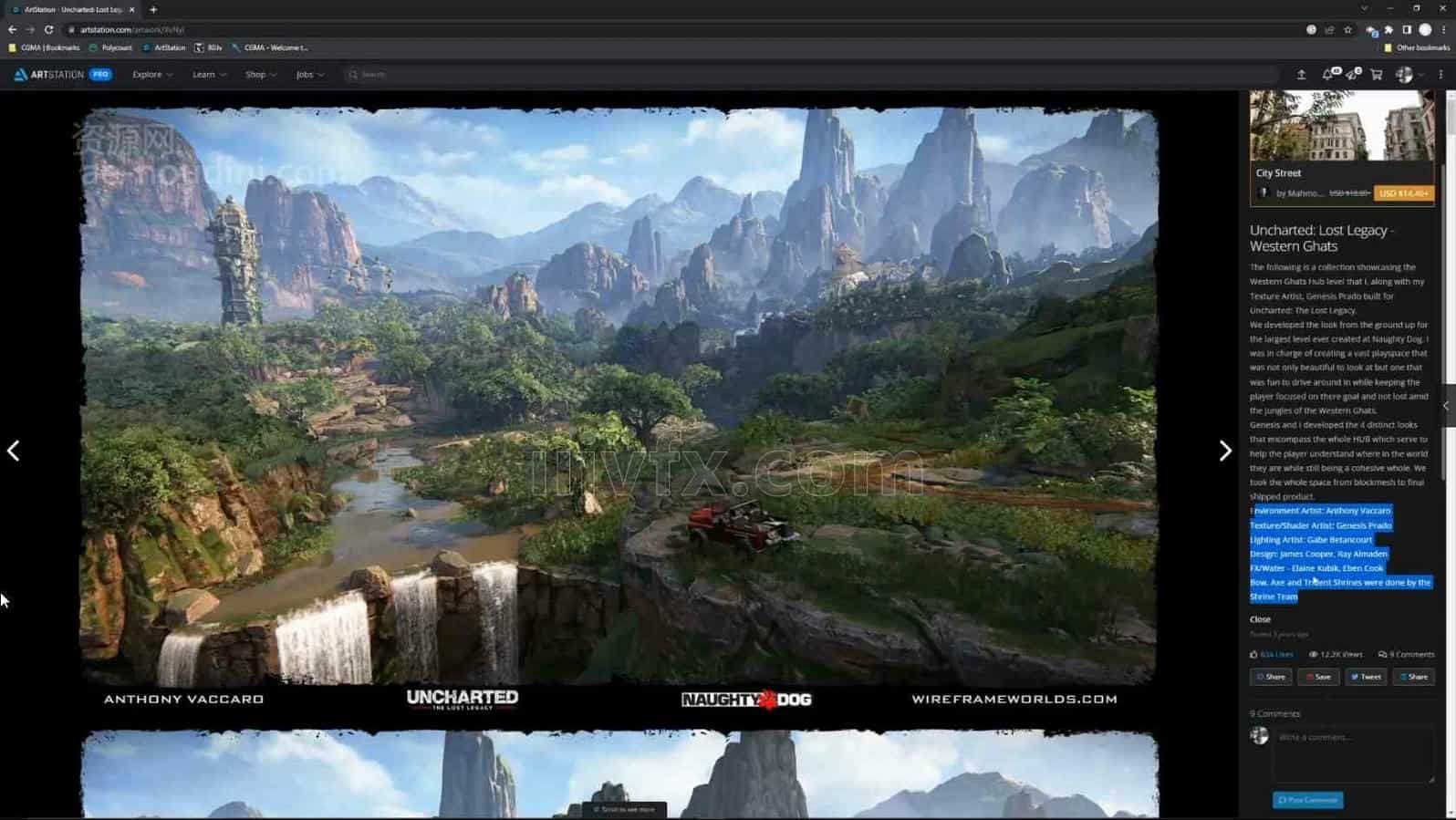Reload the page

coord(48,29)
